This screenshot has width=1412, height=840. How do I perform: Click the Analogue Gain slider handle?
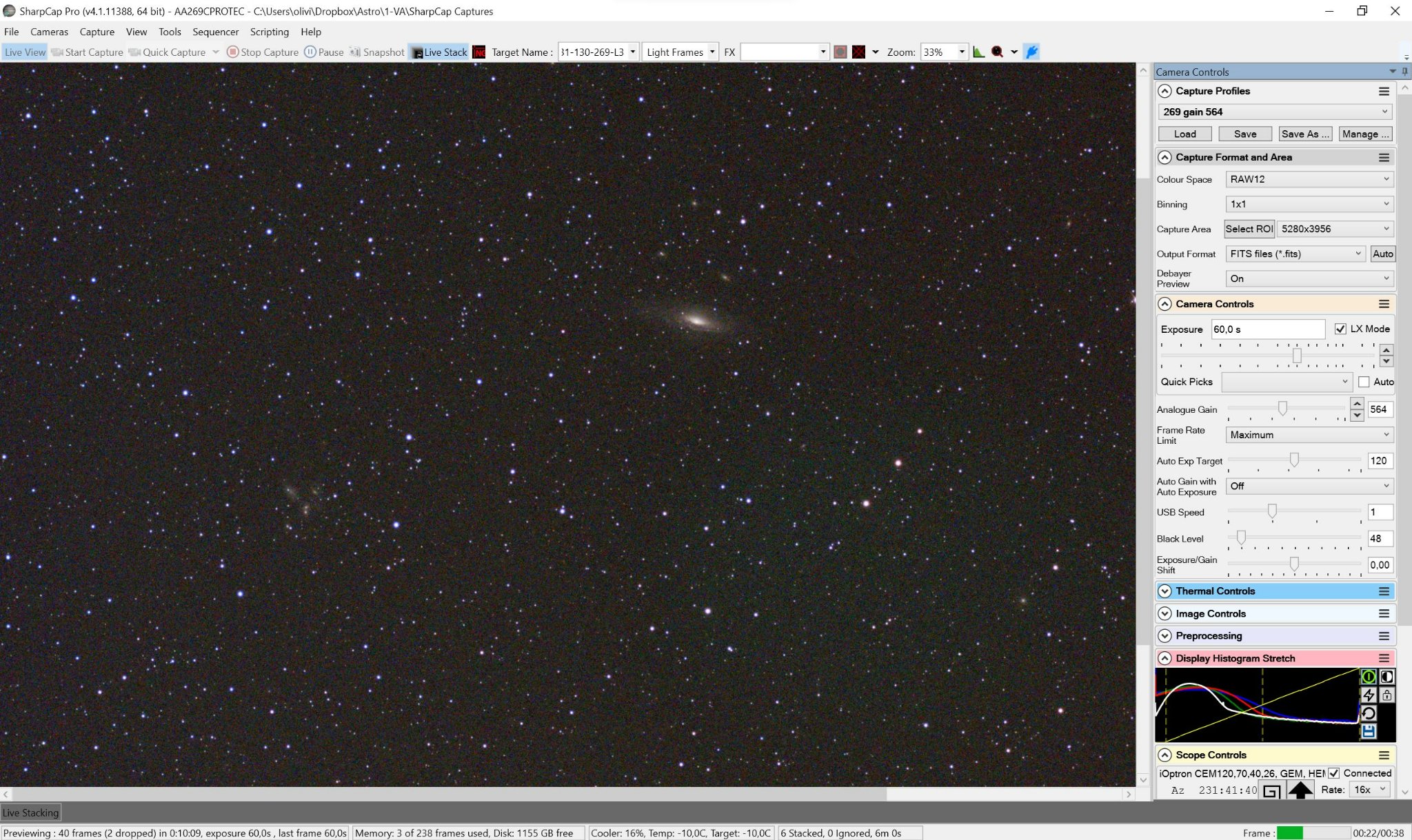tap(1282, 409)
